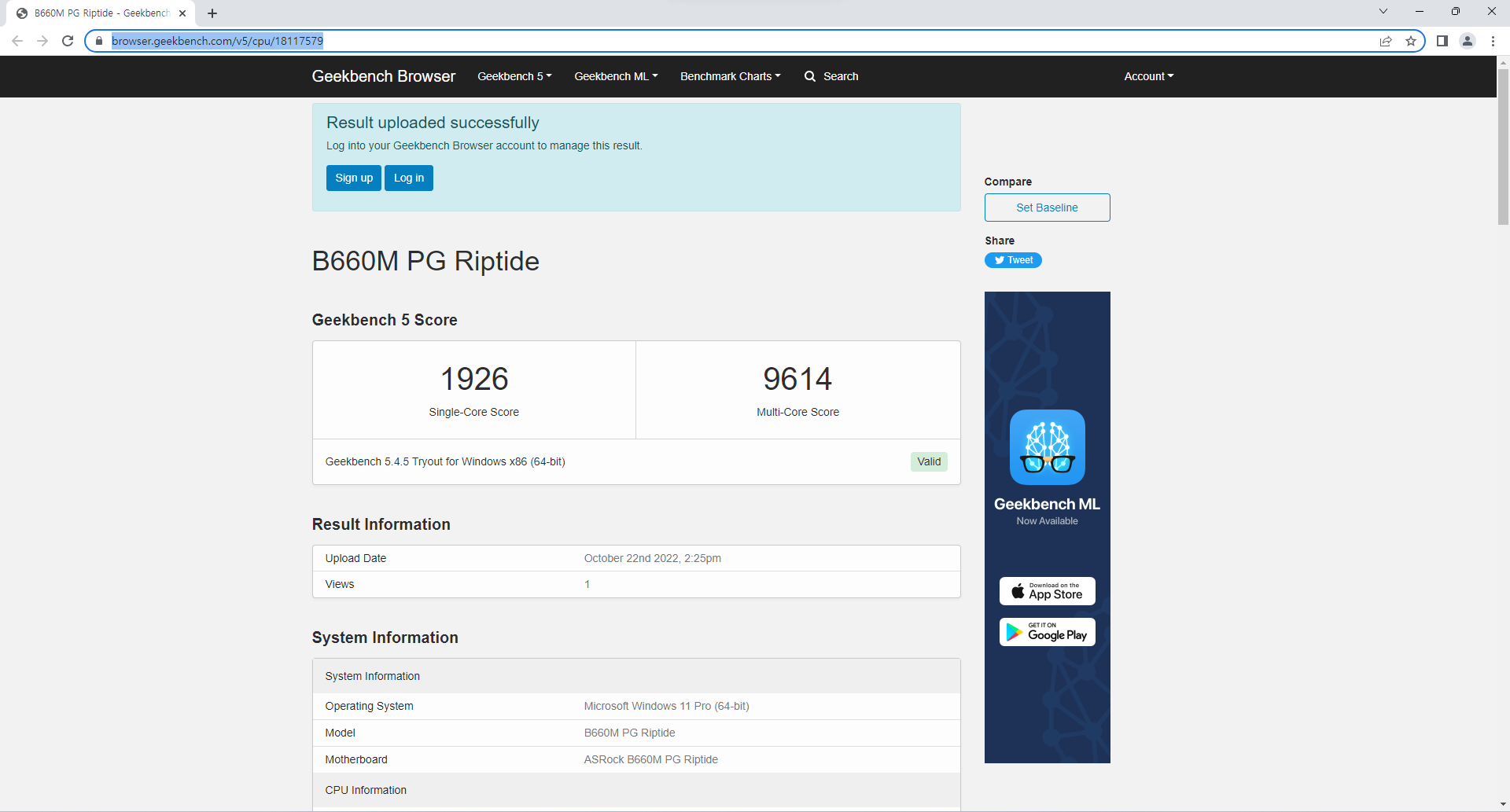View site security lock info

pyautogui.click(x=99, y=41)
